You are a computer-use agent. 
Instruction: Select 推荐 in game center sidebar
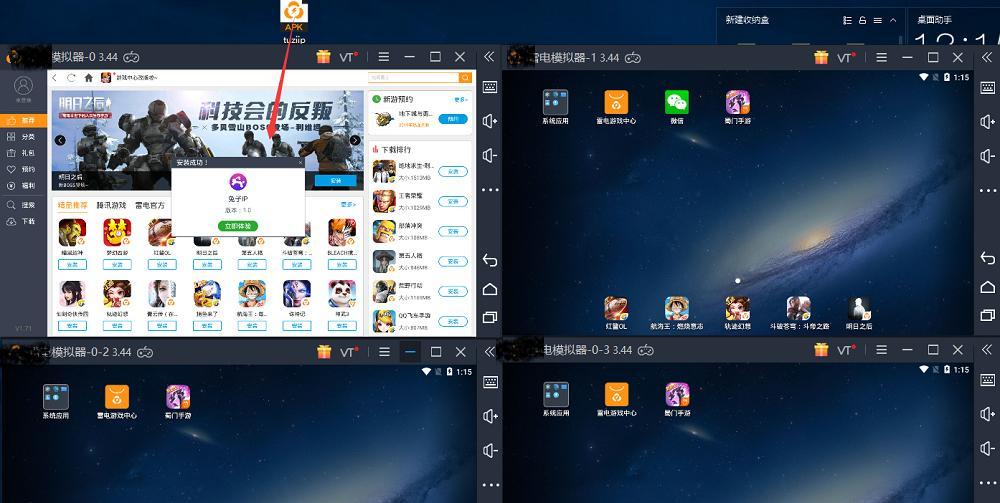pyautogui.click(x=24, y=120)
